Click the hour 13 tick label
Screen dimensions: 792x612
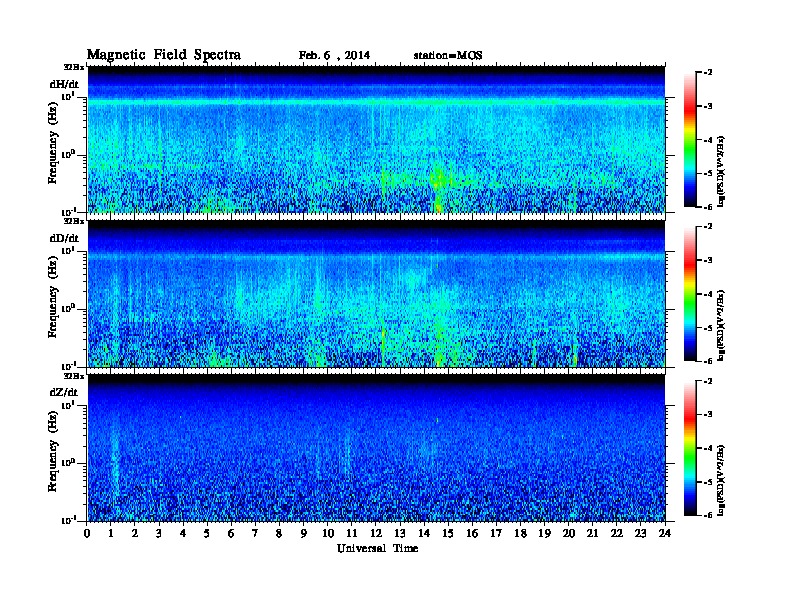click(x=400, y=533)
